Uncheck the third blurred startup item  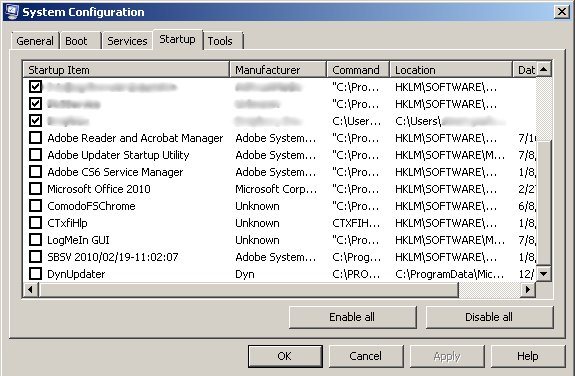[35, 120]
